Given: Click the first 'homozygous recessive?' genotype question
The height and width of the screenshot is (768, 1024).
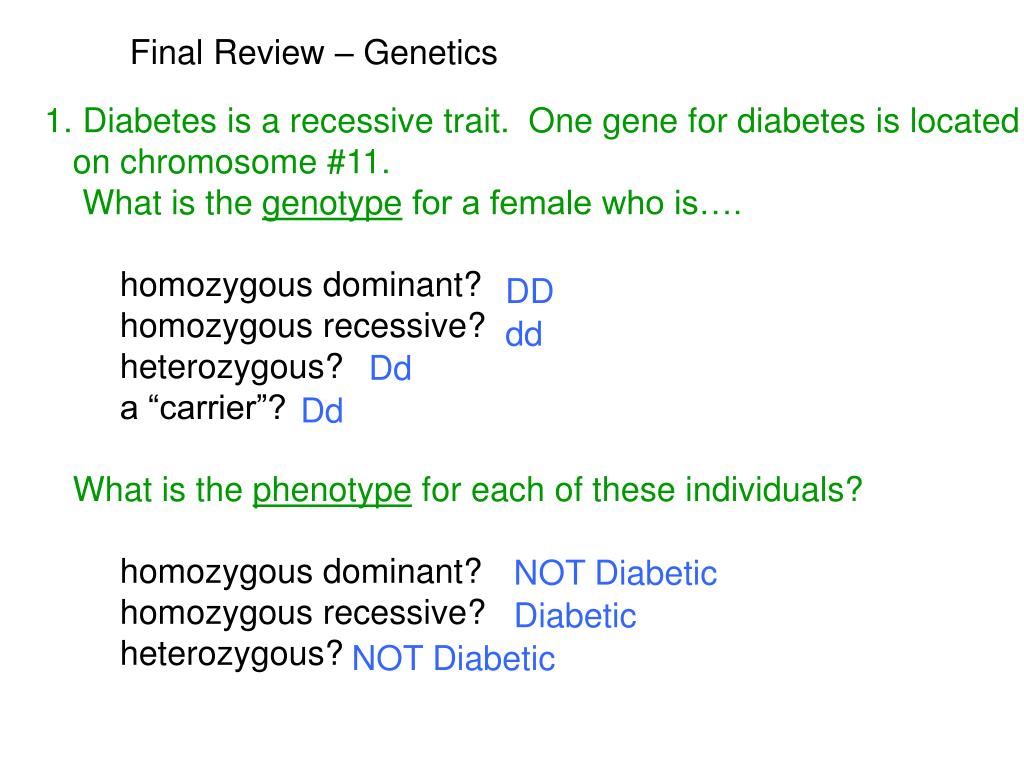Looking at the screenshot, I should pos(302,327).
